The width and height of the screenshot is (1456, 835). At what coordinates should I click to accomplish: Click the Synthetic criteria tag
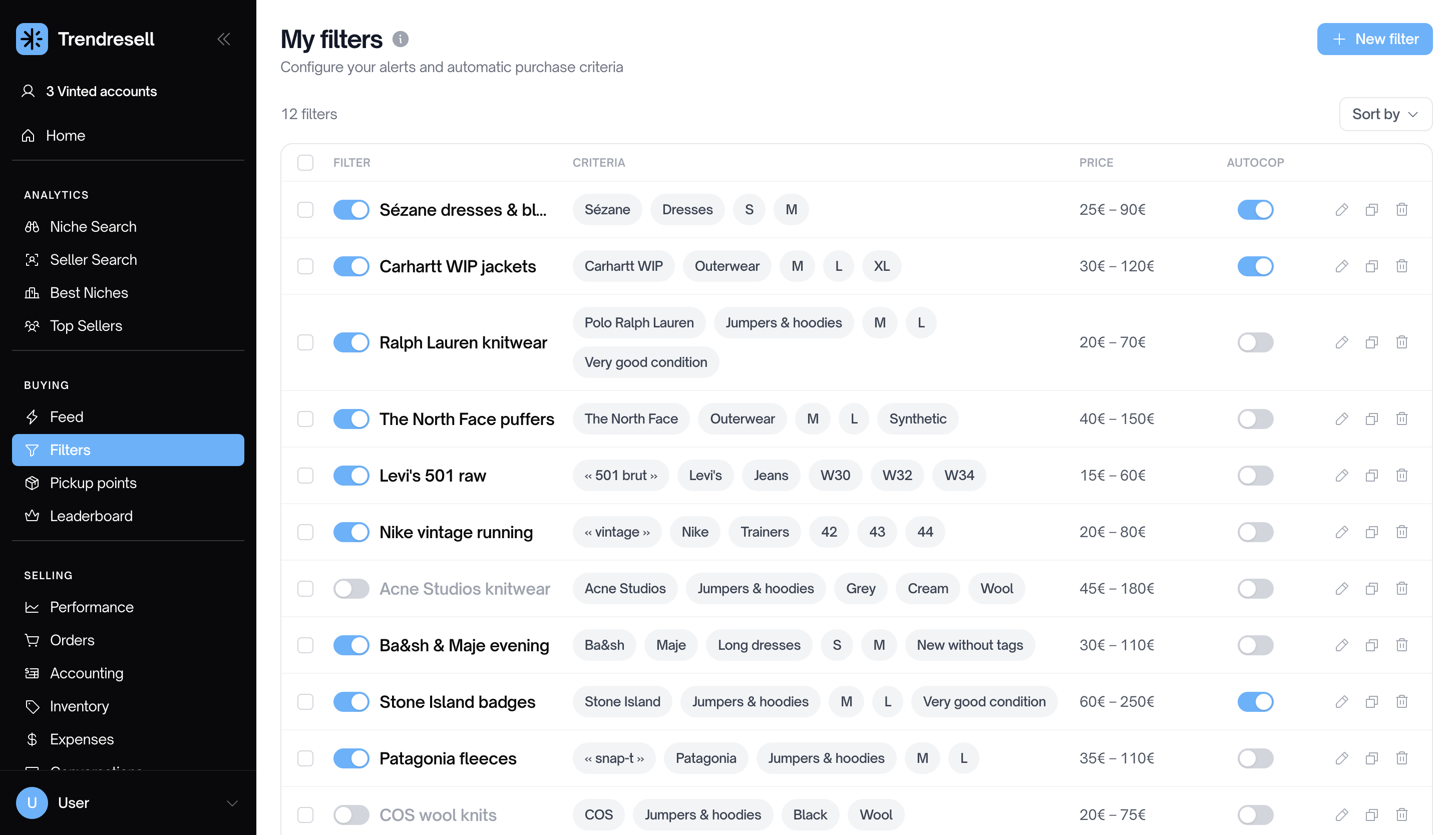[918, 419]
